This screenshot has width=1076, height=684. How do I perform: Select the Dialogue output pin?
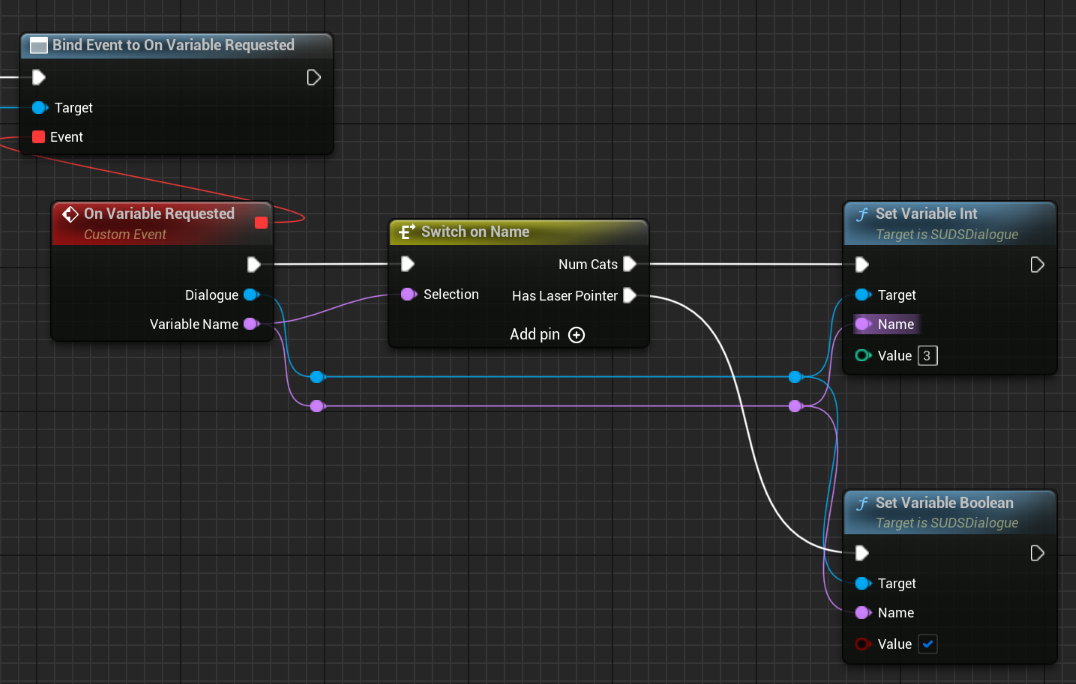click(x=252, y=294)
